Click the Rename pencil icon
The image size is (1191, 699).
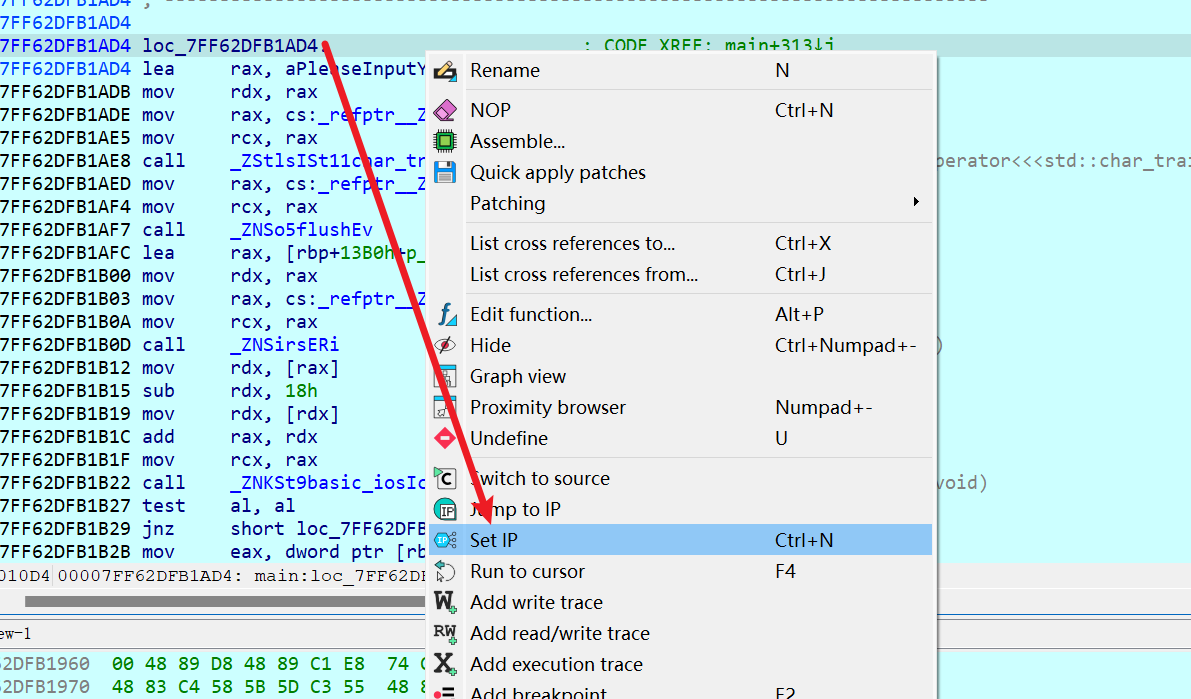445,71
